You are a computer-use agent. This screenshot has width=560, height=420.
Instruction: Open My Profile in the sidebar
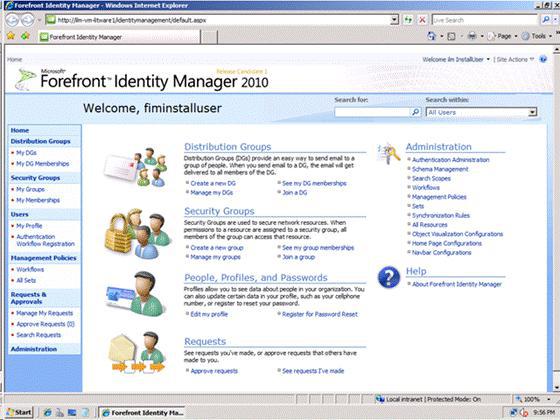[x=29, y=226]
